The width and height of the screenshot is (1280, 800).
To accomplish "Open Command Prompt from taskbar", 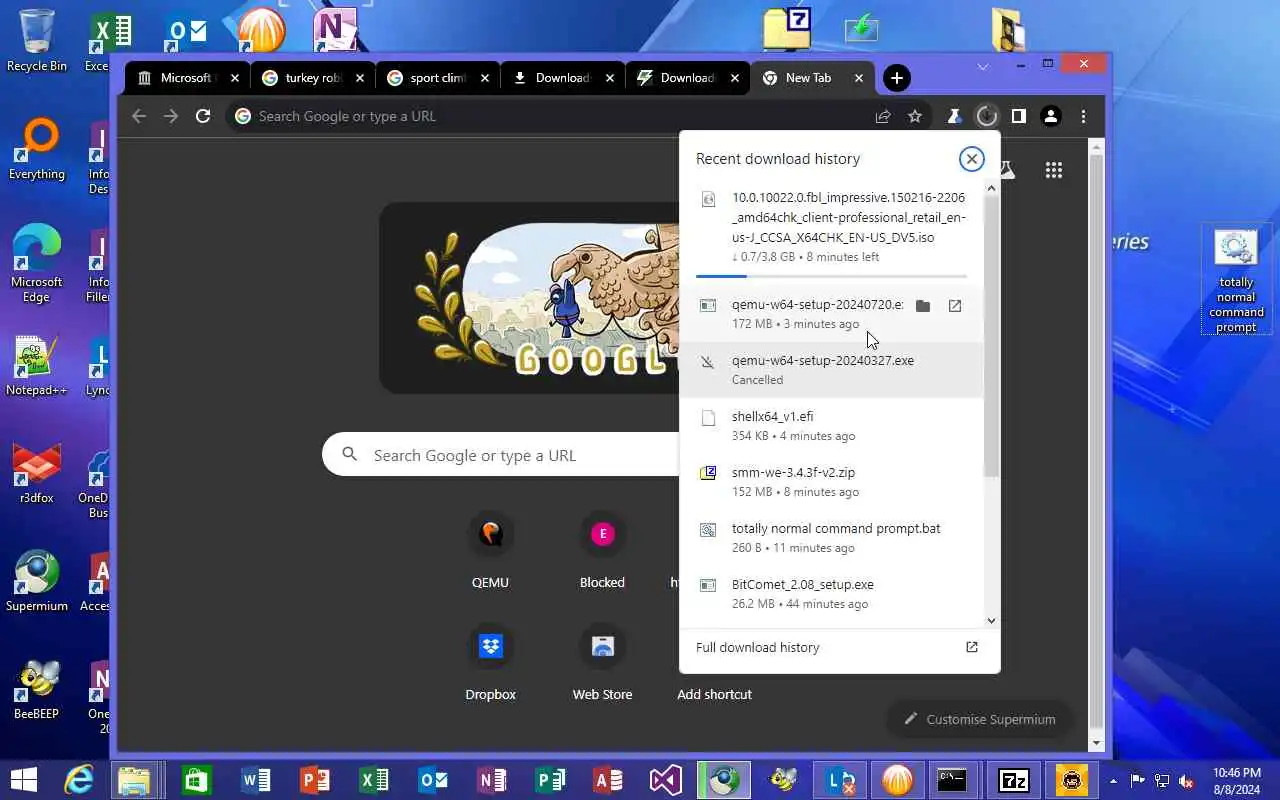I will (x=952, y=780).
